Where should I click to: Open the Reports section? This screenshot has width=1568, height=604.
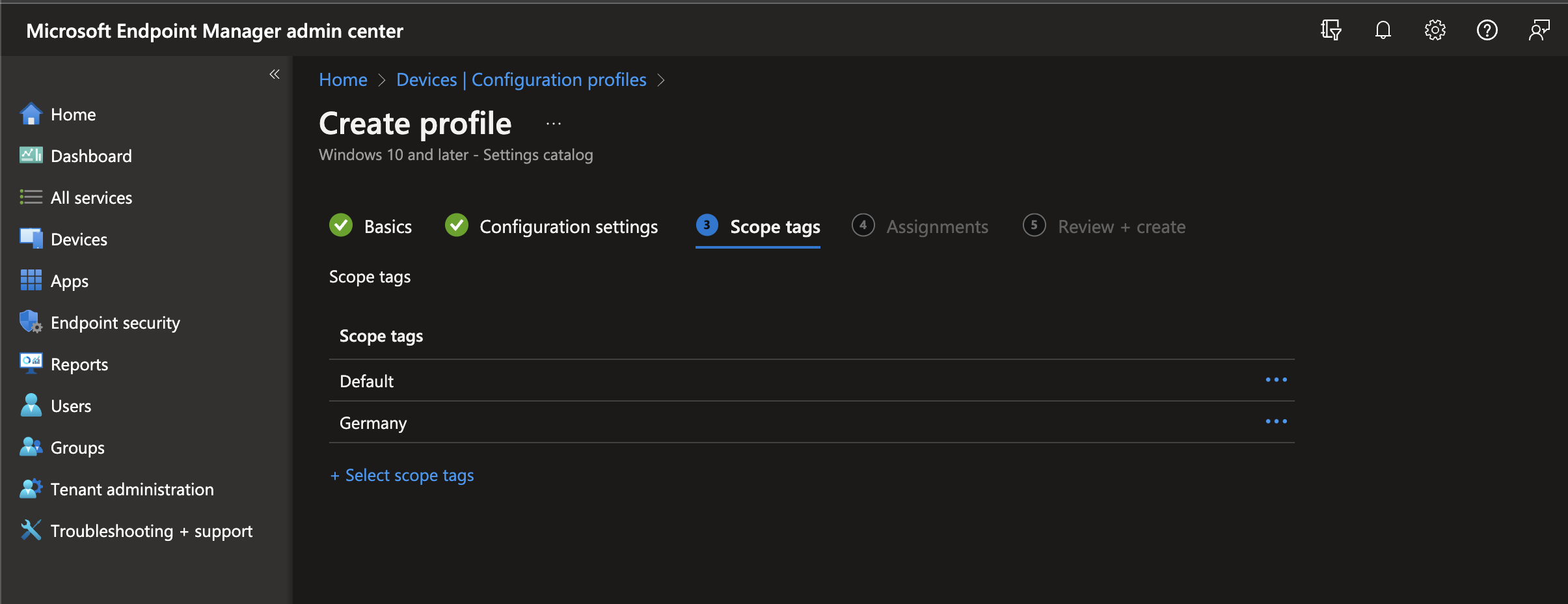tap(79, 364)
